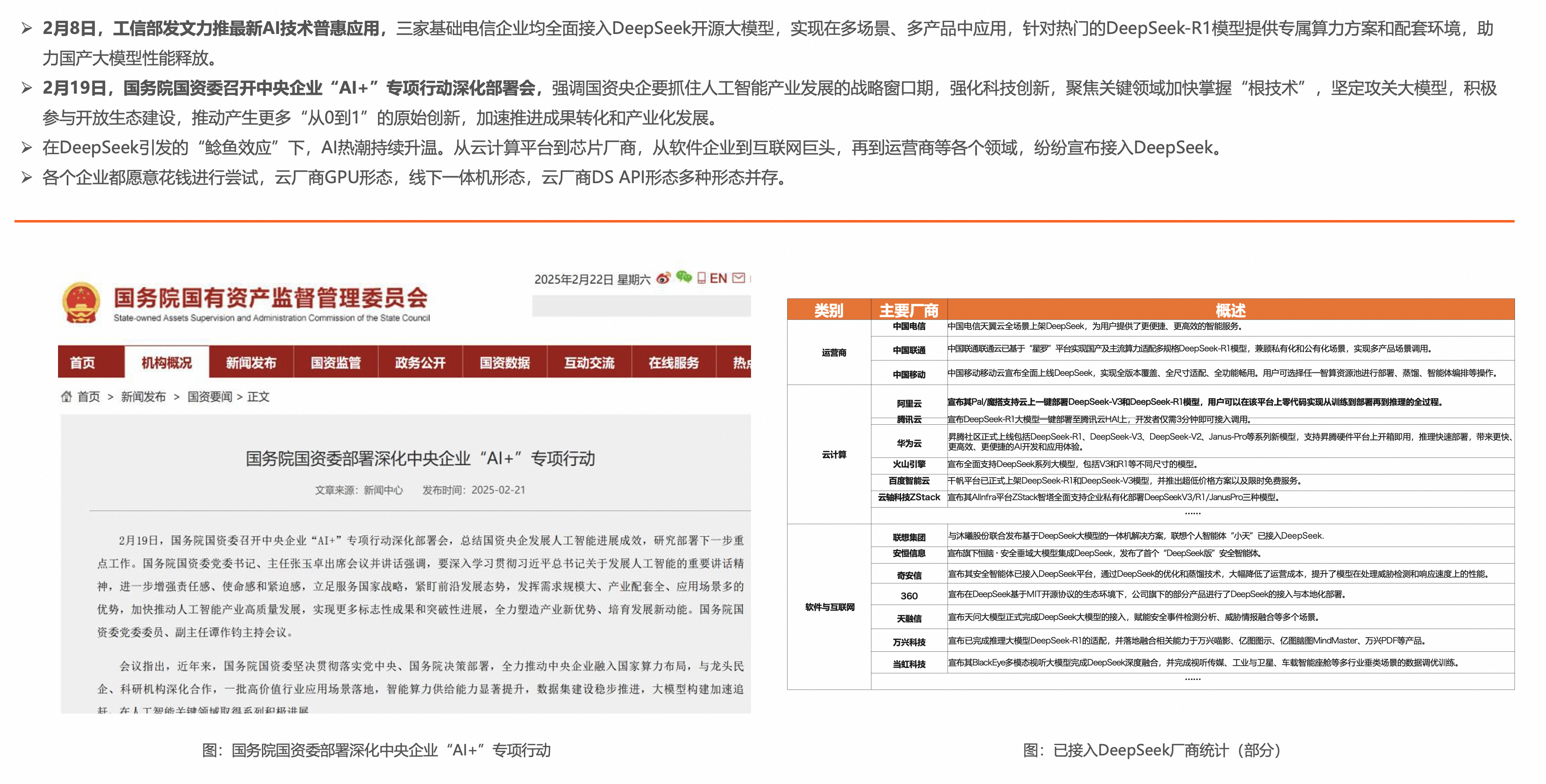Click 新闻发布 in the breadcrumb trail
1546x784 pixels.
[143, 397]
